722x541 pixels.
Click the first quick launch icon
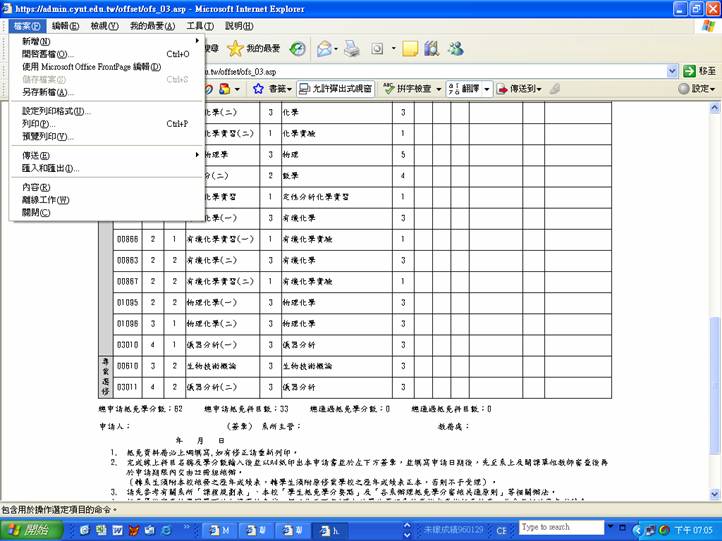tap(84, 530)
